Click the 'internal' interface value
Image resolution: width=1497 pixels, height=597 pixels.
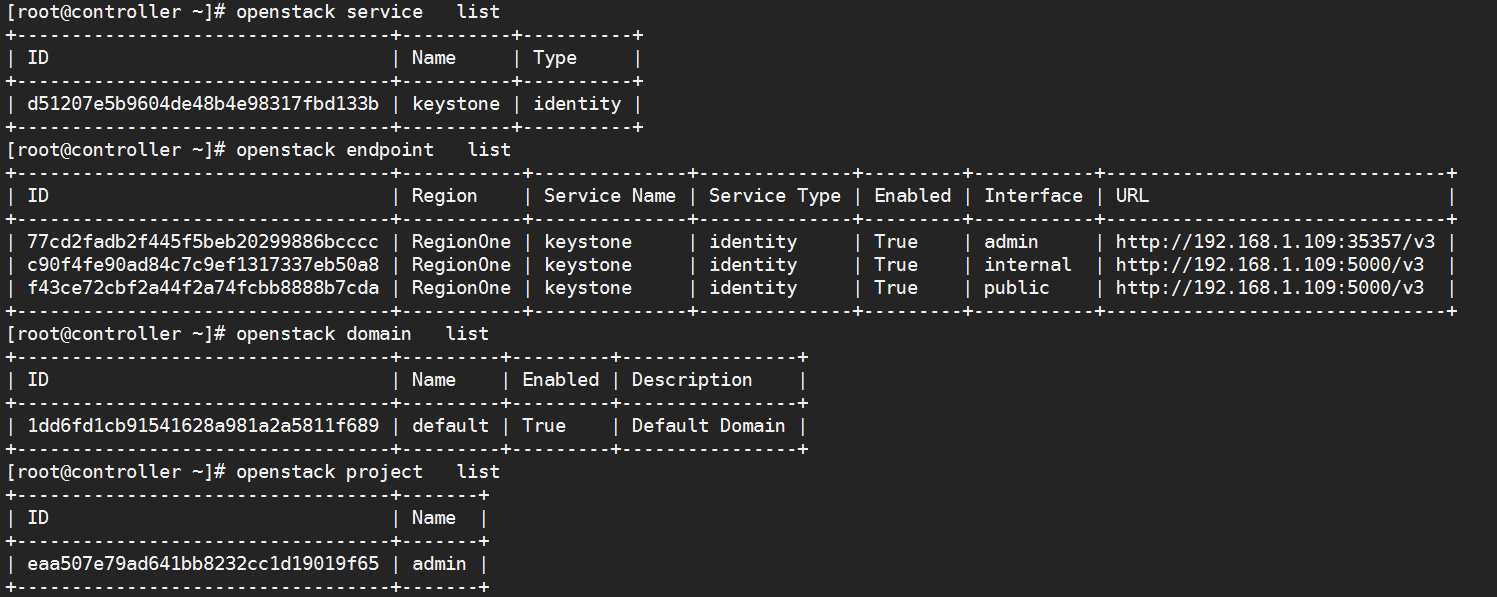coord(1028,265)
